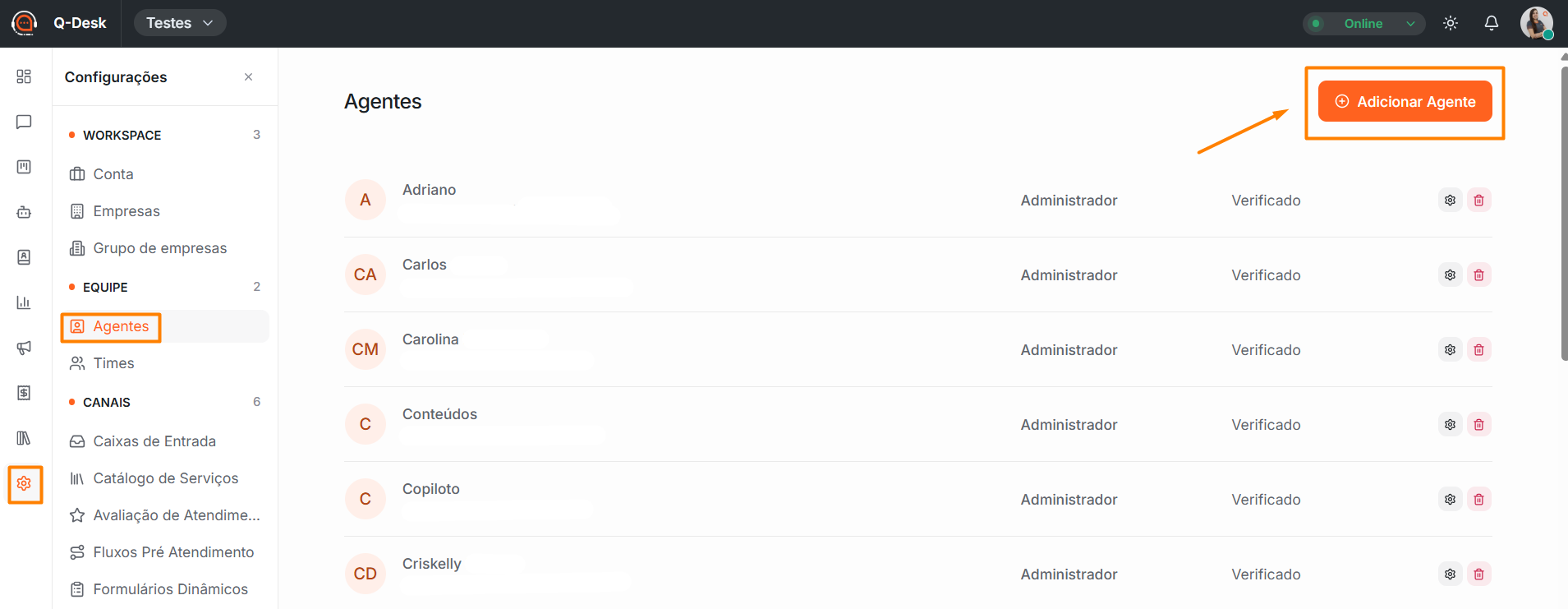Expand the Testes workspace dropdown
Image resolution: width=1568 pixels, height=609 pixels.
180,23
